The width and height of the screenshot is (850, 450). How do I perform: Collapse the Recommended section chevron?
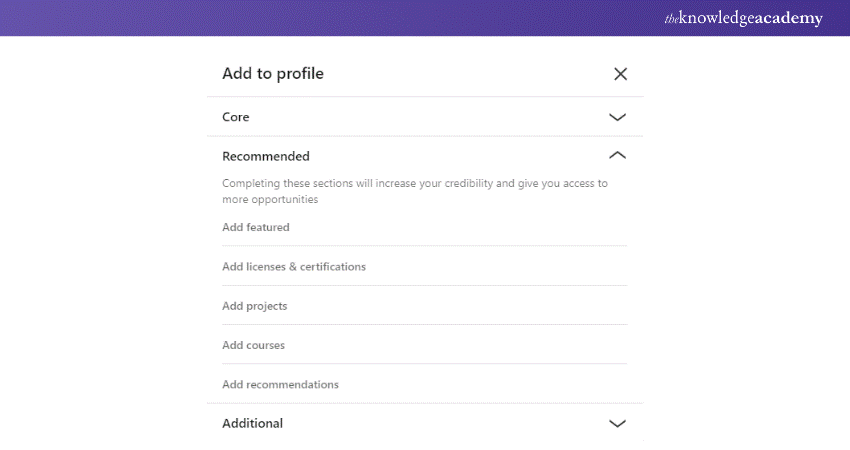pyautogui.click(x=617, y=156)
